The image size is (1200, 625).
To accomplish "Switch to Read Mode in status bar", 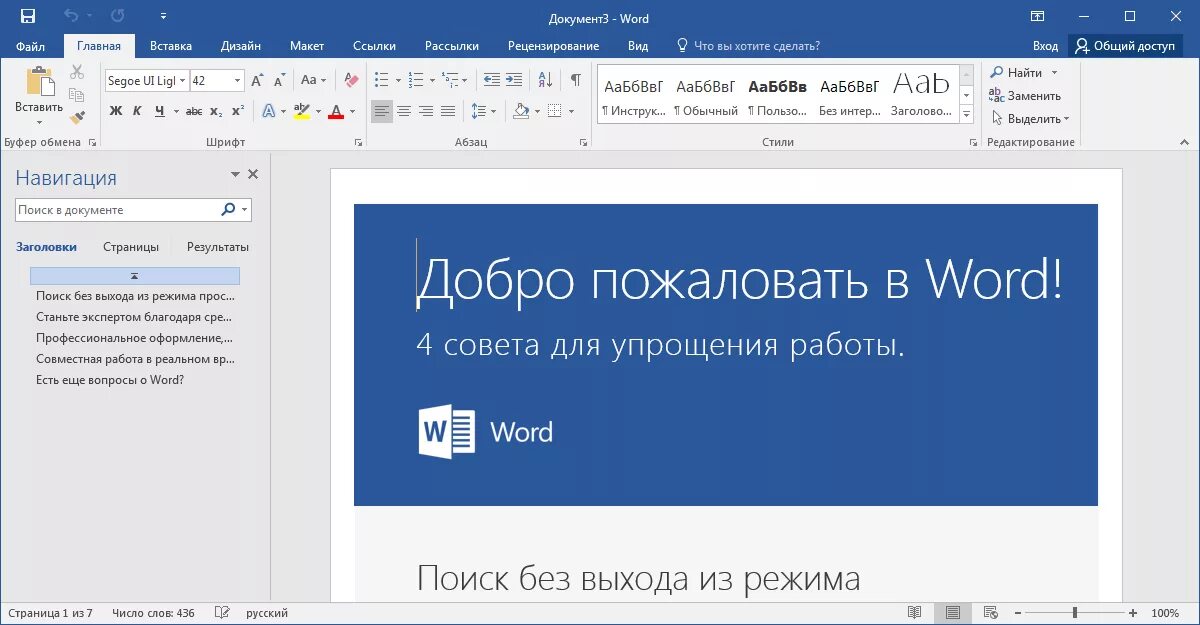I will tap(915, 610).
